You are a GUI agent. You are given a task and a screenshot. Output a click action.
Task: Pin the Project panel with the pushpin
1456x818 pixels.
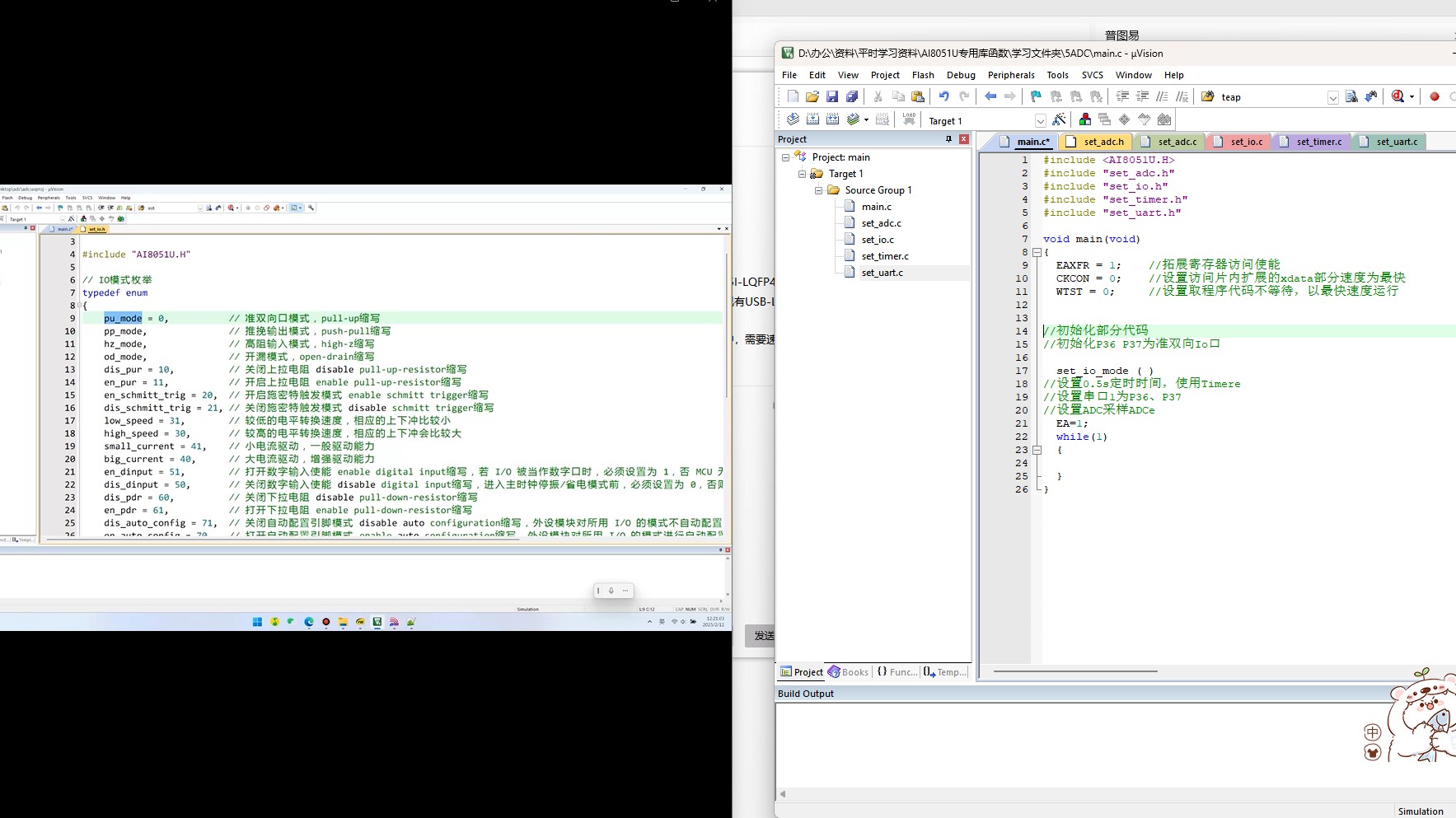[x=948, y=139]
